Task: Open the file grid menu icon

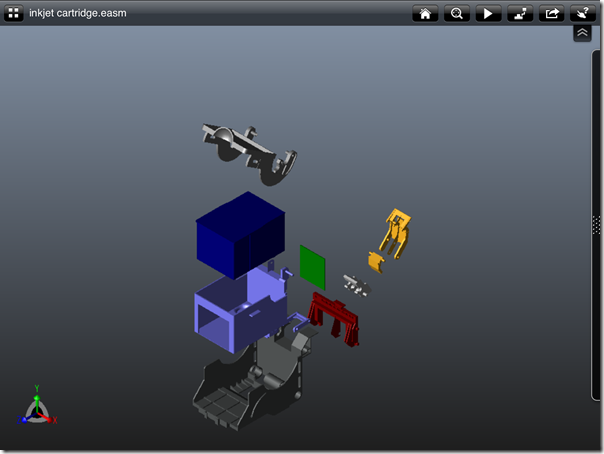Action: pos(13,13)
